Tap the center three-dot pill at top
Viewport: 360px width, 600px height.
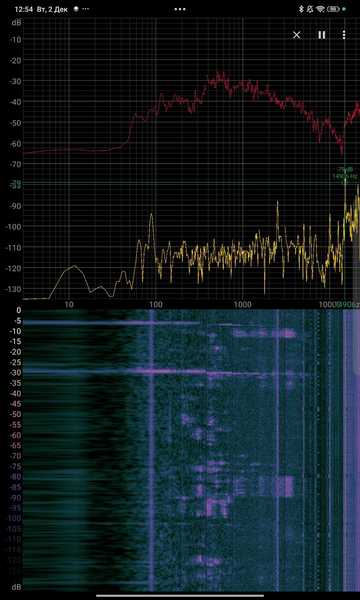tap(180, 9)
